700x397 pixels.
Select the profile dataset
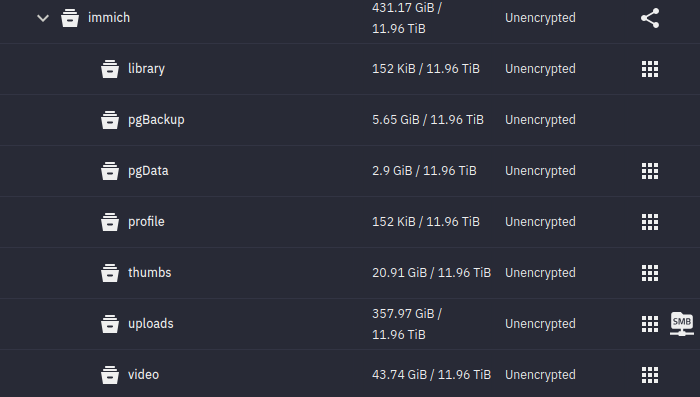[x=146, y=221]
